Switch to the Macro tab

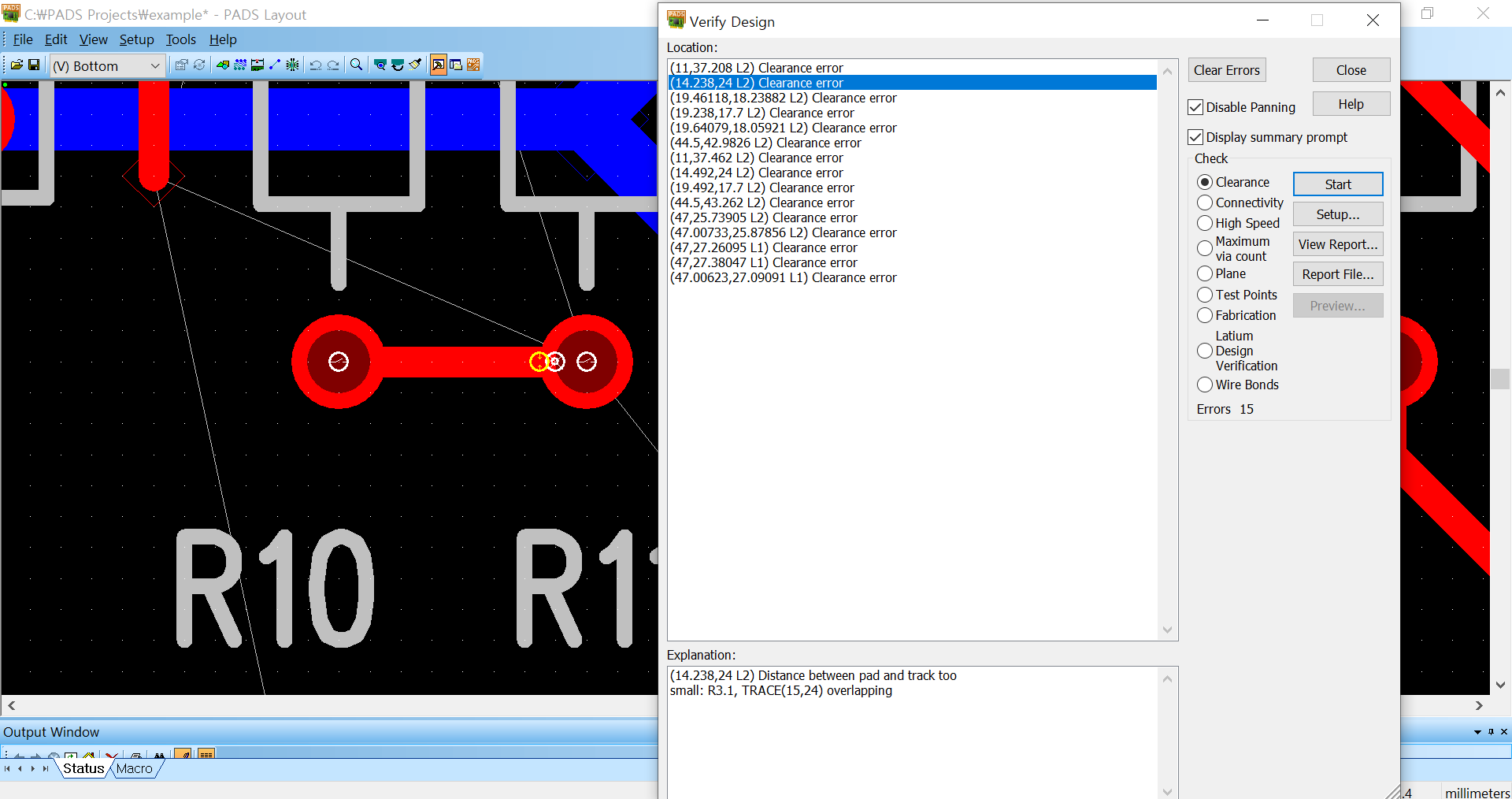135,768
